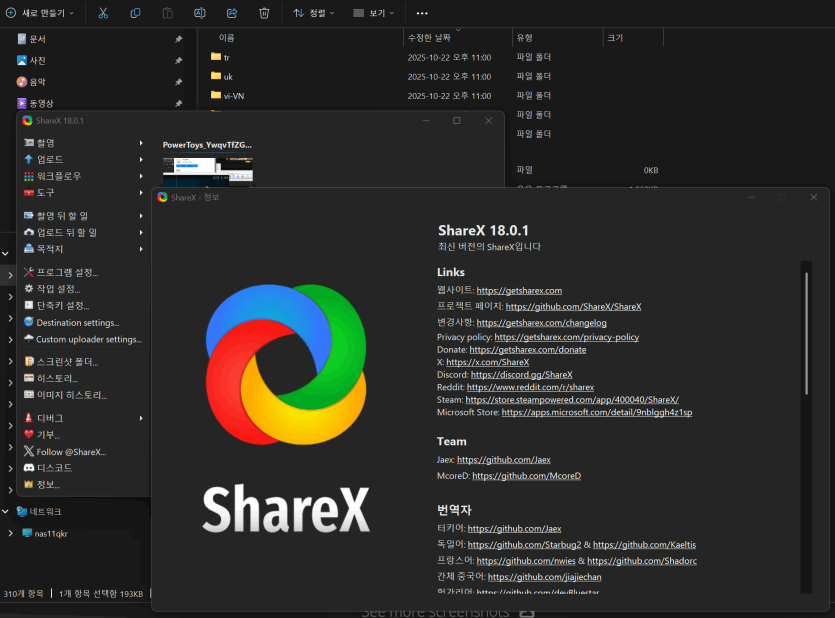The height and width of the screenshot is (618, 835).
Task: Open the 목적지 (destinations) menu in ShareX
Action: click(84, 249)
